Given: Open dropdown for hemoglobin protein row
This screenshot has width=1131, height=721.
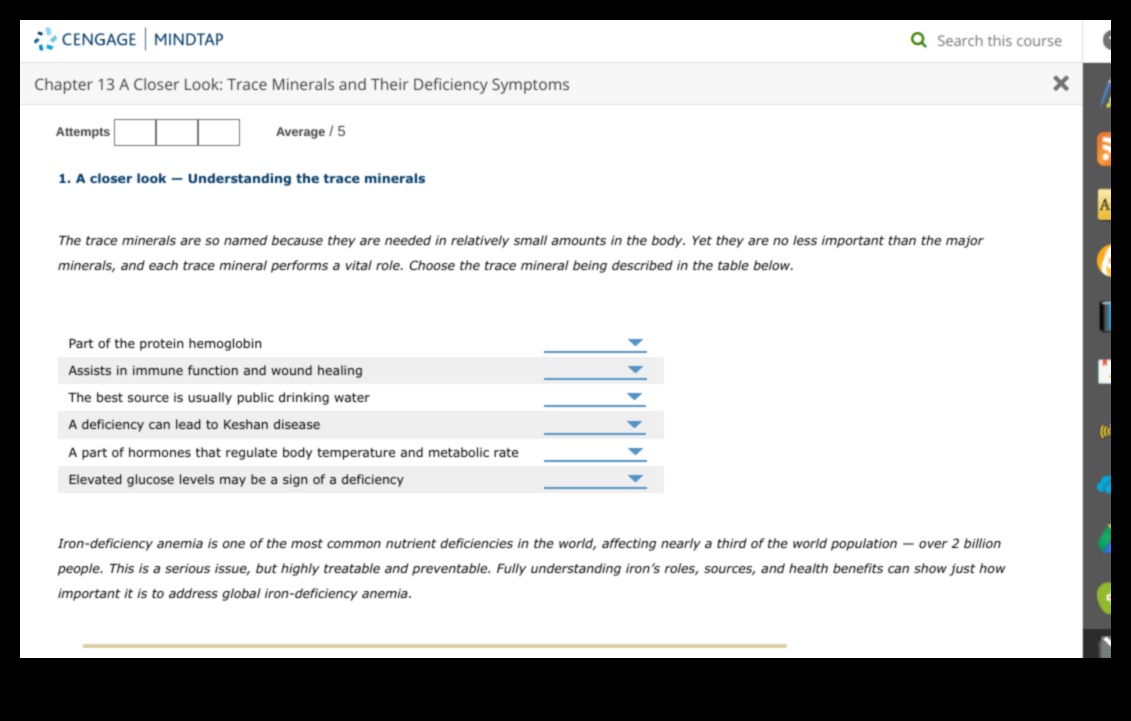Looking at the screenshot, I should click(595, 343).
